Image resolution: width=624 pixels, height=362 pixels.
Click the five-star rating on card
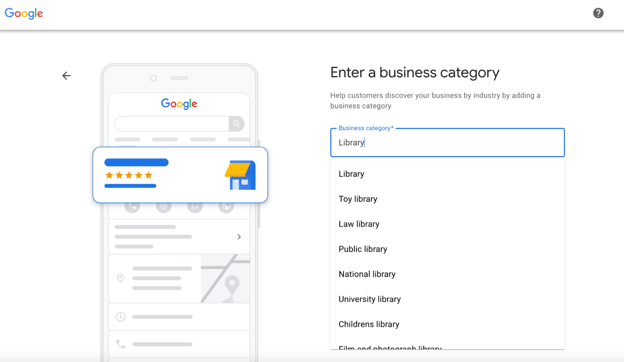(129, 175)
